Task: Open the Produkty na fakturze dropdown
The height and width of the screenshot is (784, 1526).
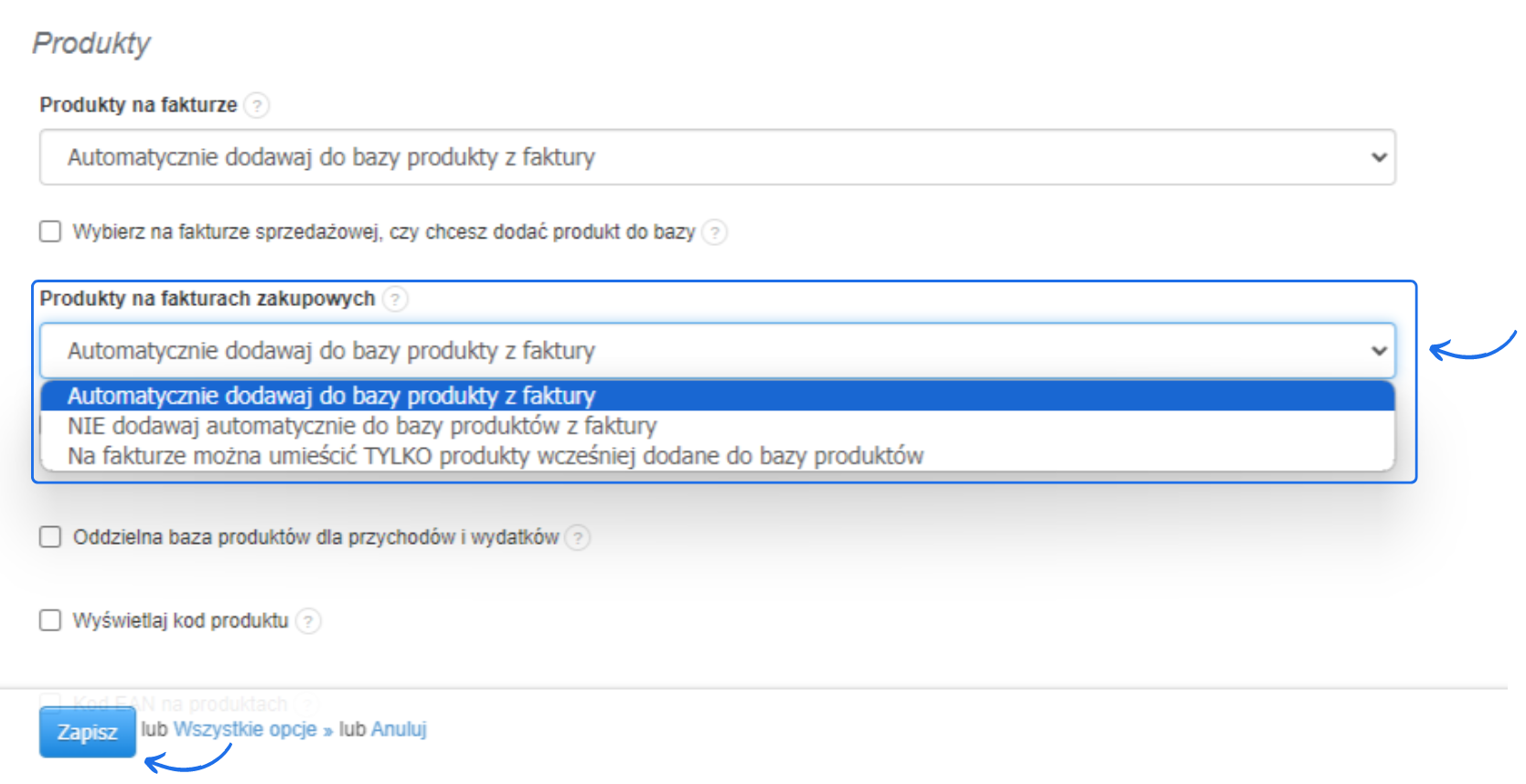Action: pyautogui.click(x=717, y=157)
